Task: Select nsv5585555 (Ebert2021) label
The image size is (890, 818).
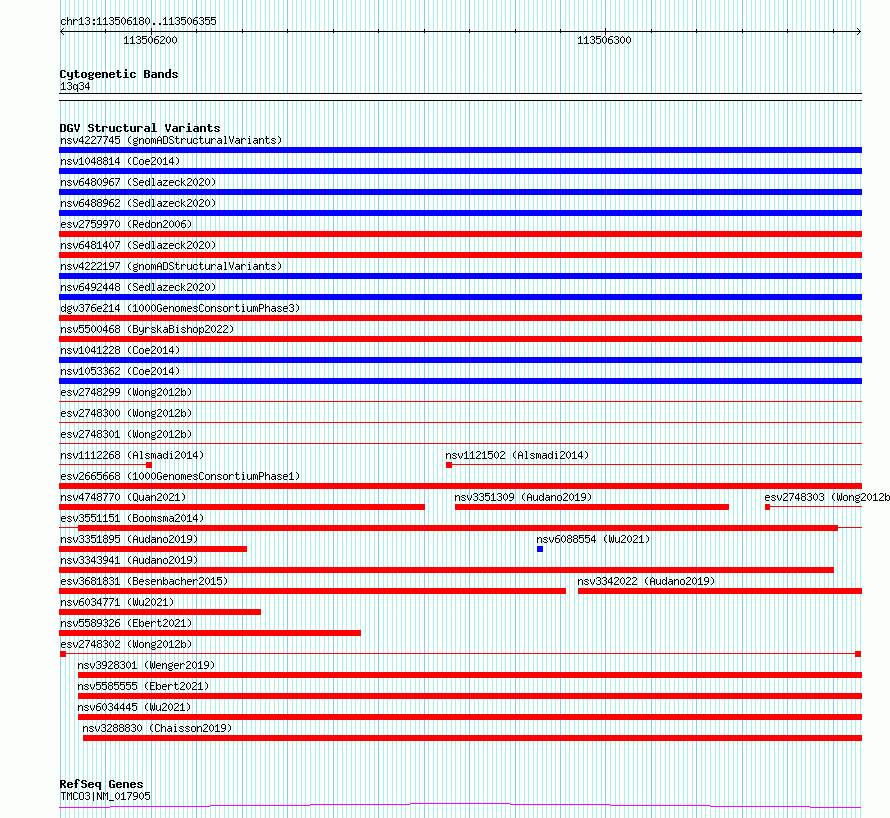Action: pos(143,686)
